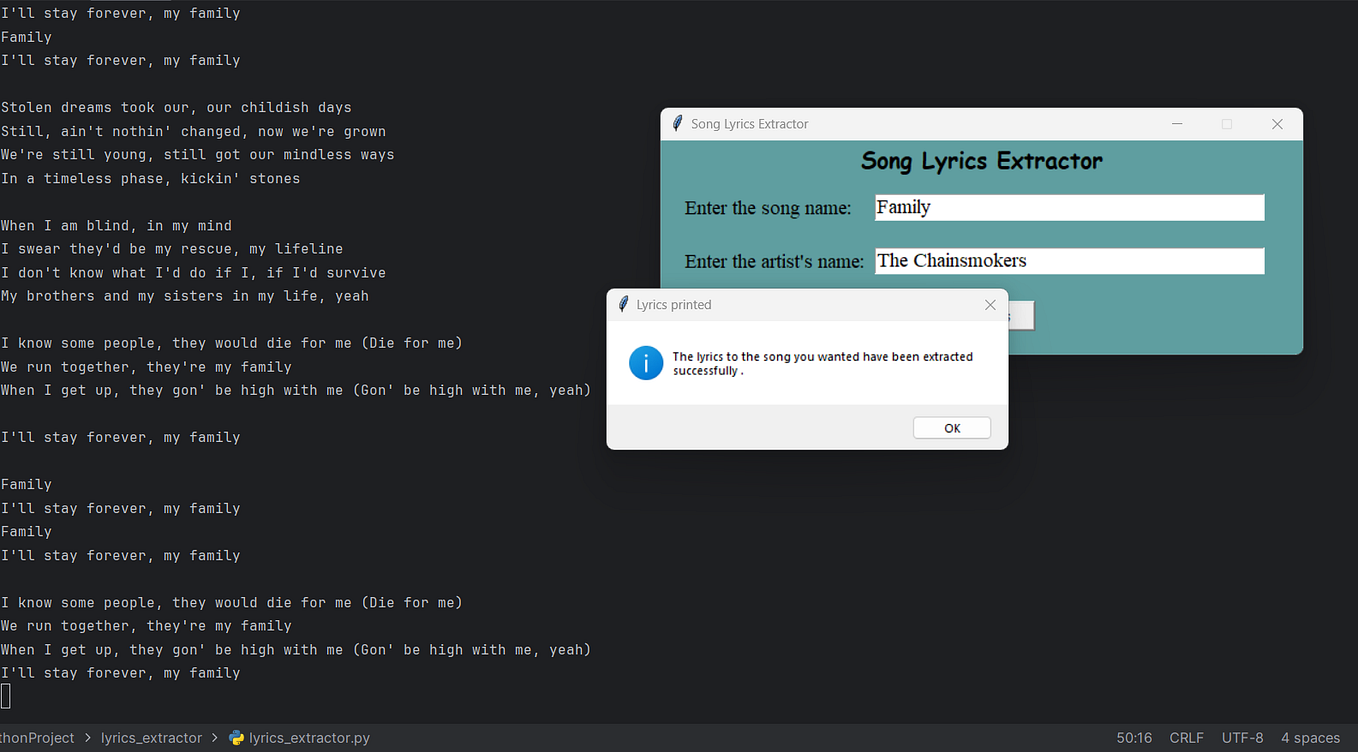1358x752 pixels.
Task: Click the Song Lyrics Extractor heading text
Action: 981,160
